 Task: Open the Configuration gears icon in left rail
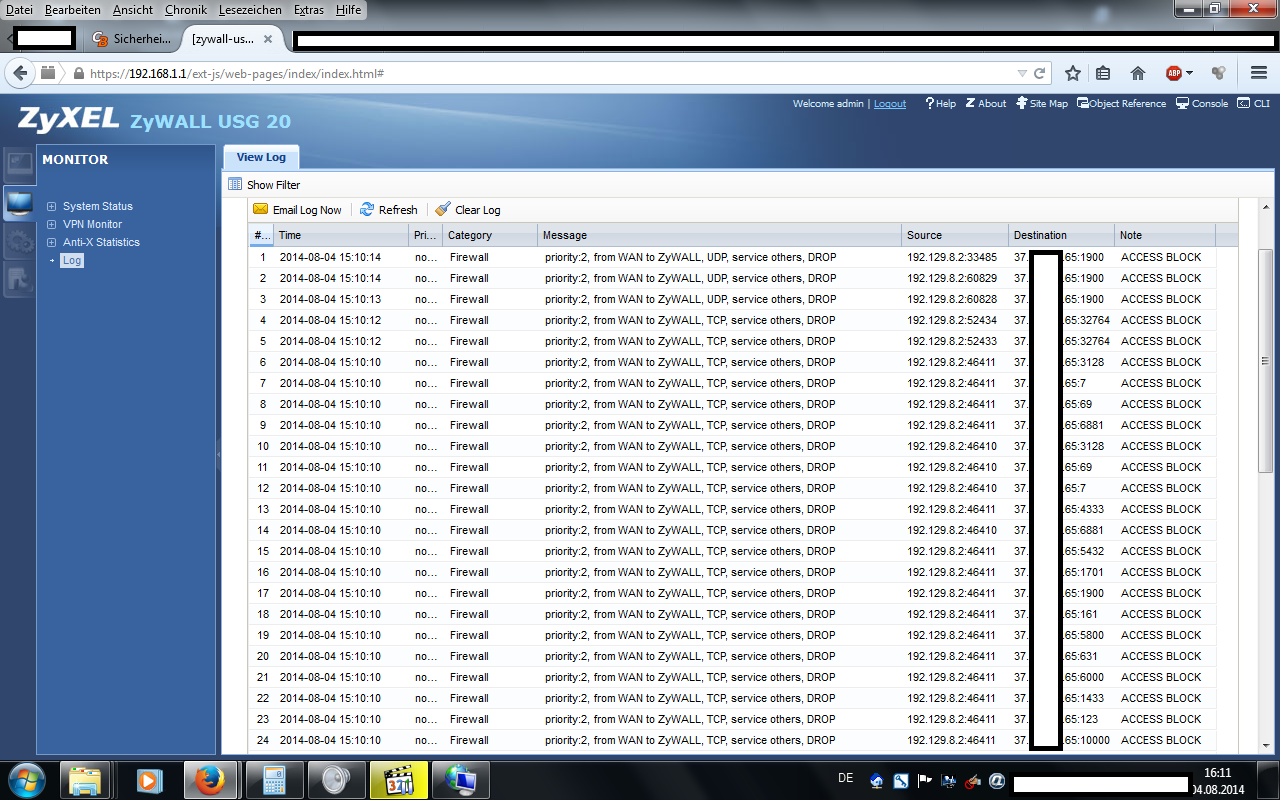pyautogui.click(x=19, y=242)
